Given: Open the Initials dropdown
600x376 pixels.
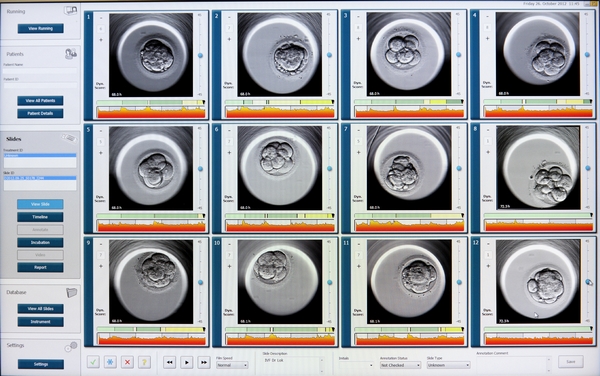Looking at the screenshot, I should tap(356, 365).
